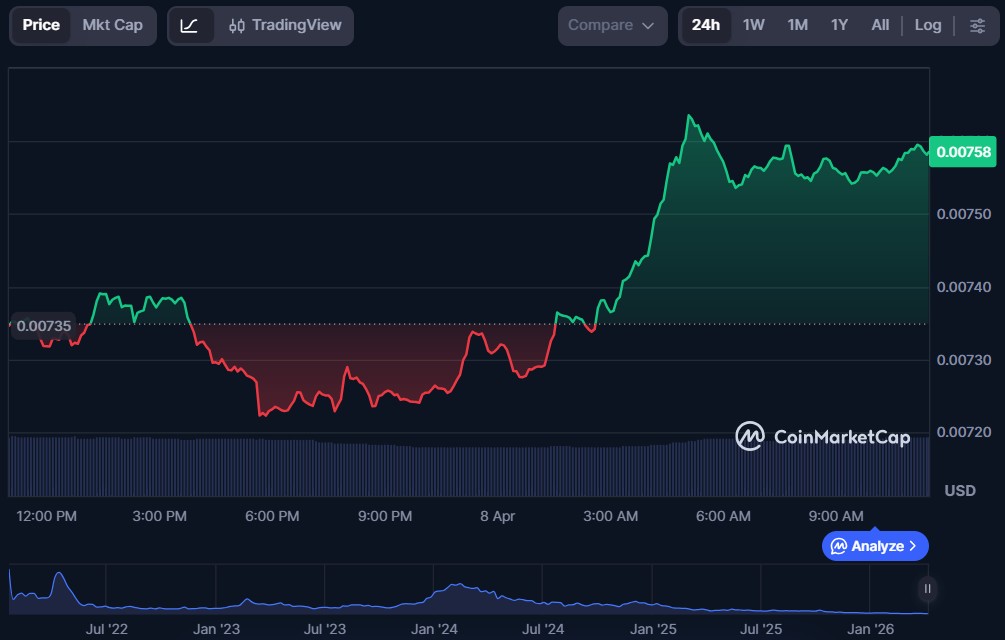Open chart settings sliders icon
This screenshot has height=640, width=1005.
coord(977,25)
